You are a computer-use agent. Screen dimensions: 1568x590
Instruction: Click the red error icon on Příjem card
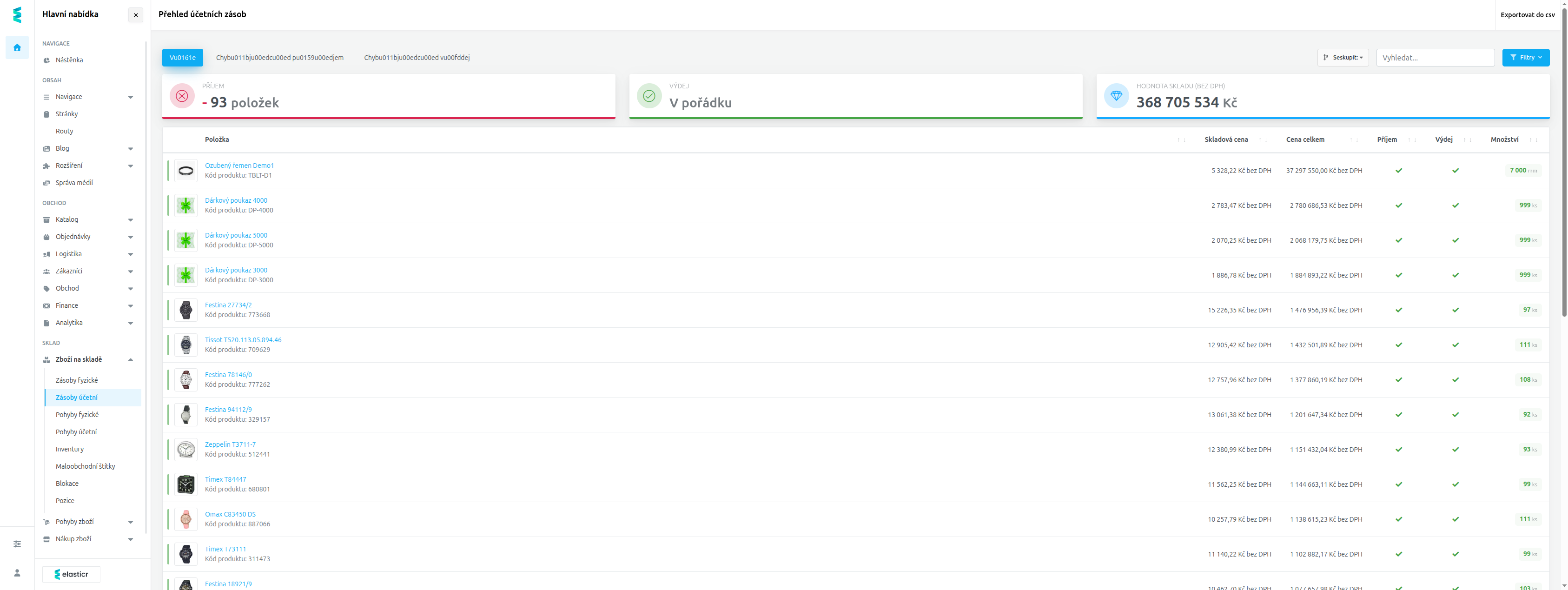pos(182,96)
